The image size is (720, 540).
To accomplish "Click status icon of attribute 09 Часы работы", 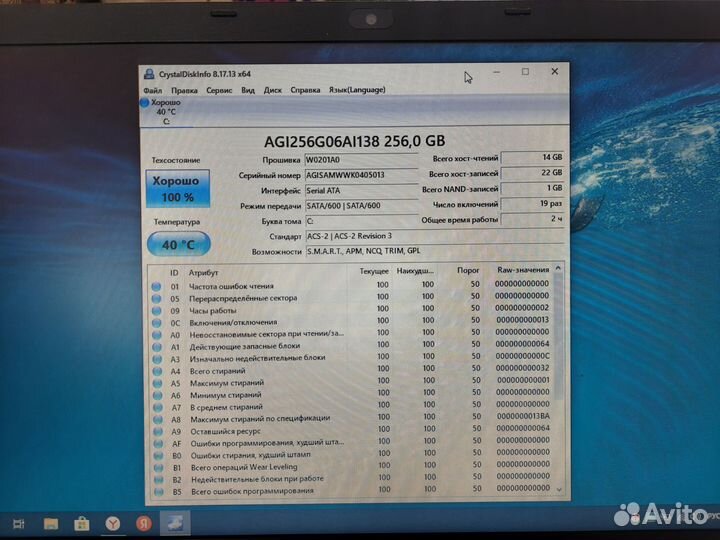I will pos(157,311).
